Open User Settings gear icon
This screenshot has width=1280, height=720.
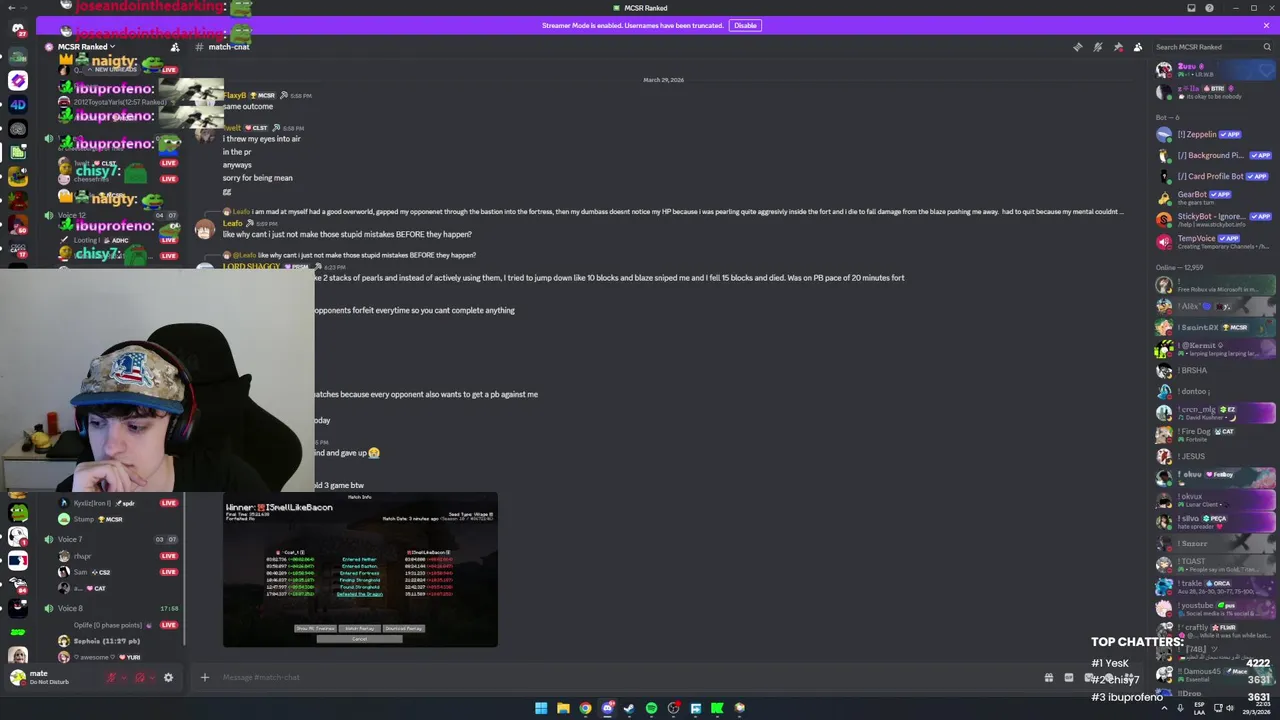168,678
